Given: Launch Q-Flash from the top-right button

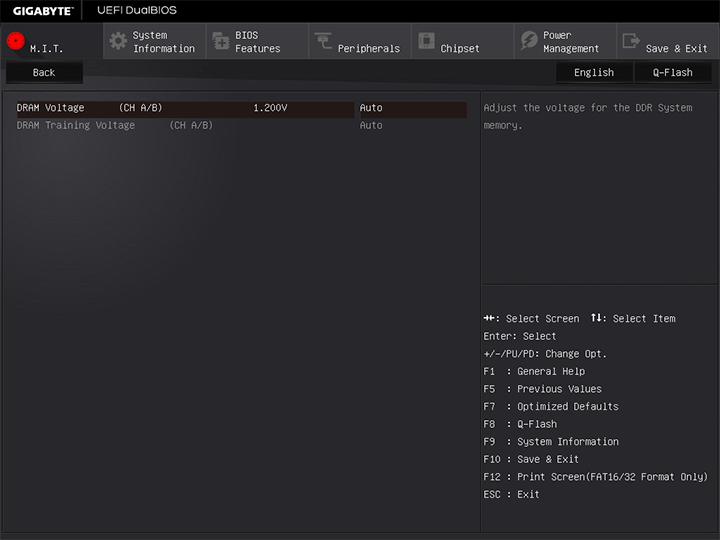Looking at the screenshot, I should pyautogui.click(x=672, y=73).
